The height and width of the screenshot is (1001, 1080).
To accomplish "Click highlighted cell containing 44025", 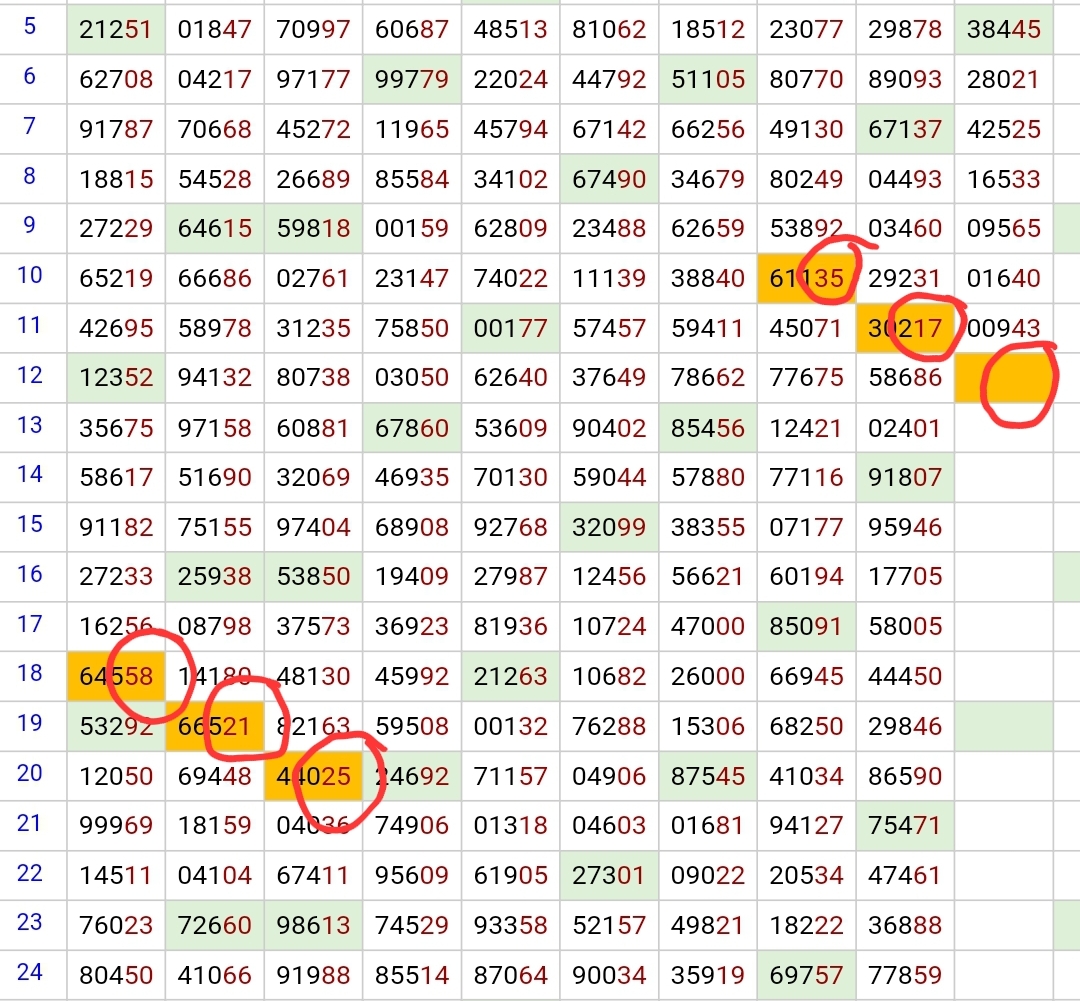I will coord(313,776).
